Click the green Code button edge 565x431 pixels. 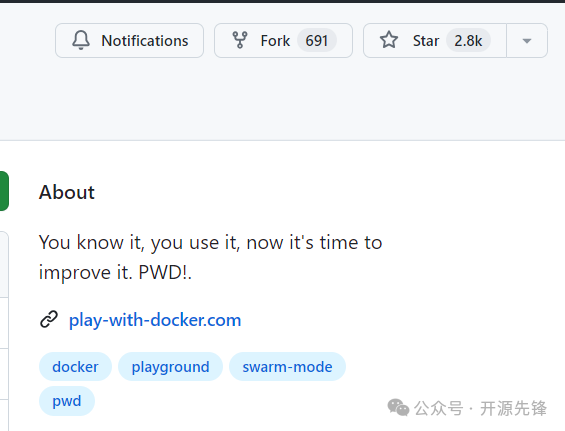4,191
